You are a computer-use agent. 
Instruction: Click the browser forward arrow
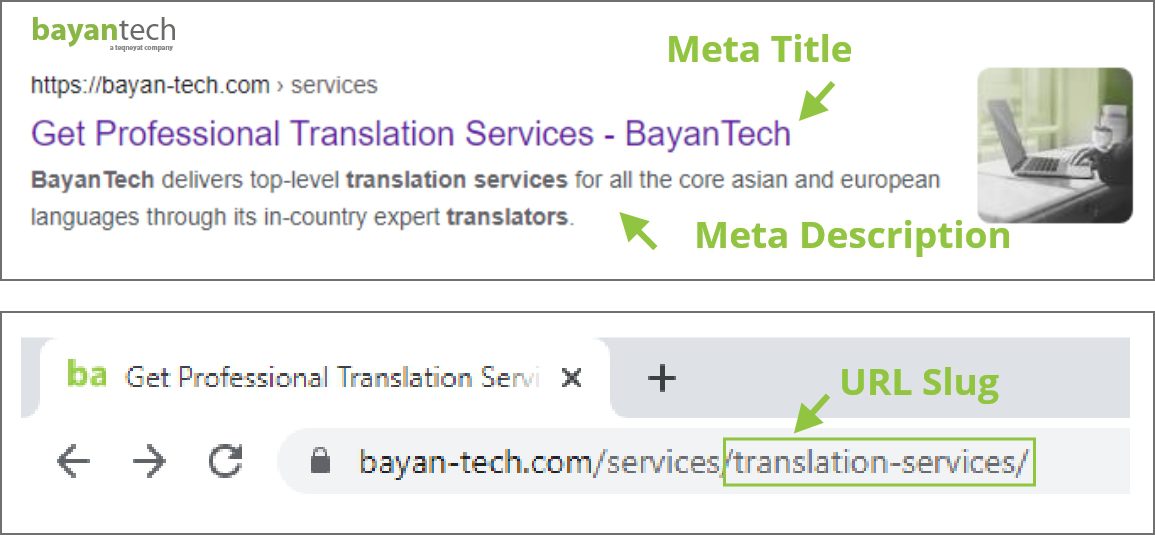149,462
